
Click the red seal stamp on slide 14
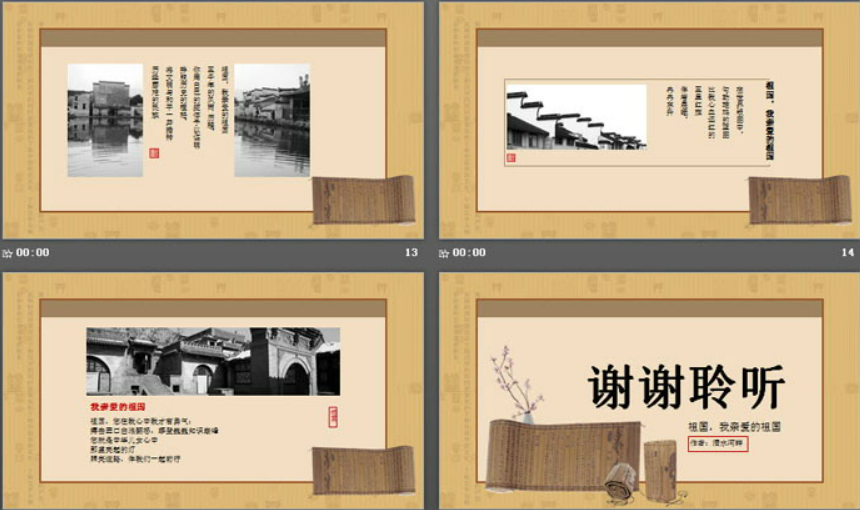[x=511, y=156]
